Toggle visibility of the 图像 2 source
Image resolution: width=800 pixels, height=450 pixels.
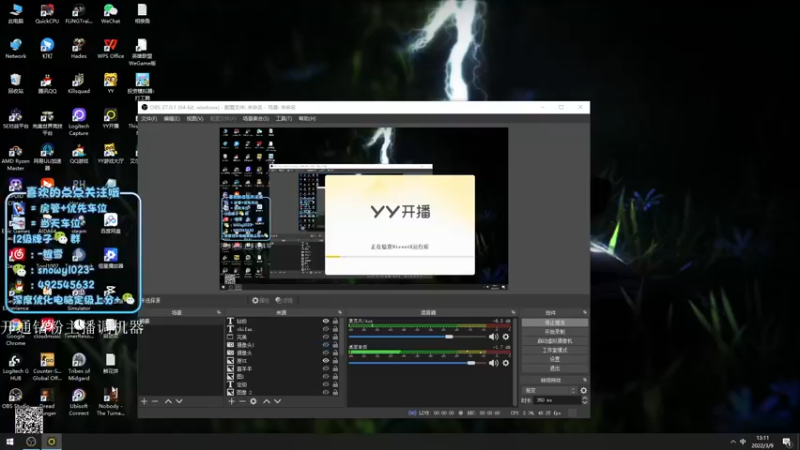[x=326, y=392]
